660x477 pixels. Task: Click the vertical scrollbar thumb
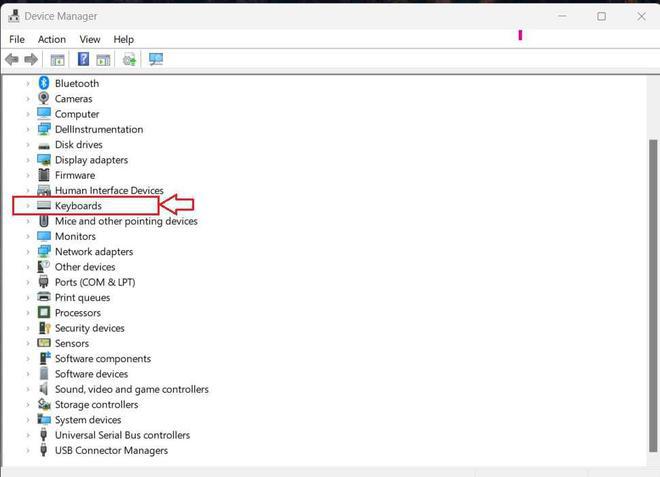point(653,296)
